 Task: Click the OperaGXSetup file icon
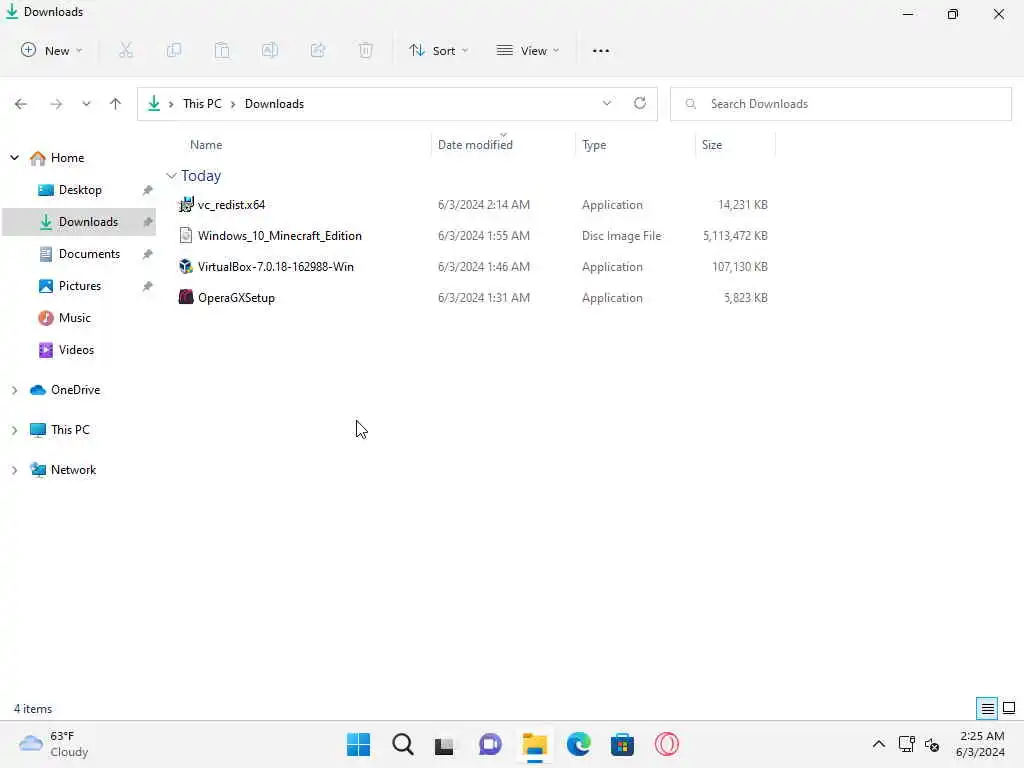tap(186, 297)
